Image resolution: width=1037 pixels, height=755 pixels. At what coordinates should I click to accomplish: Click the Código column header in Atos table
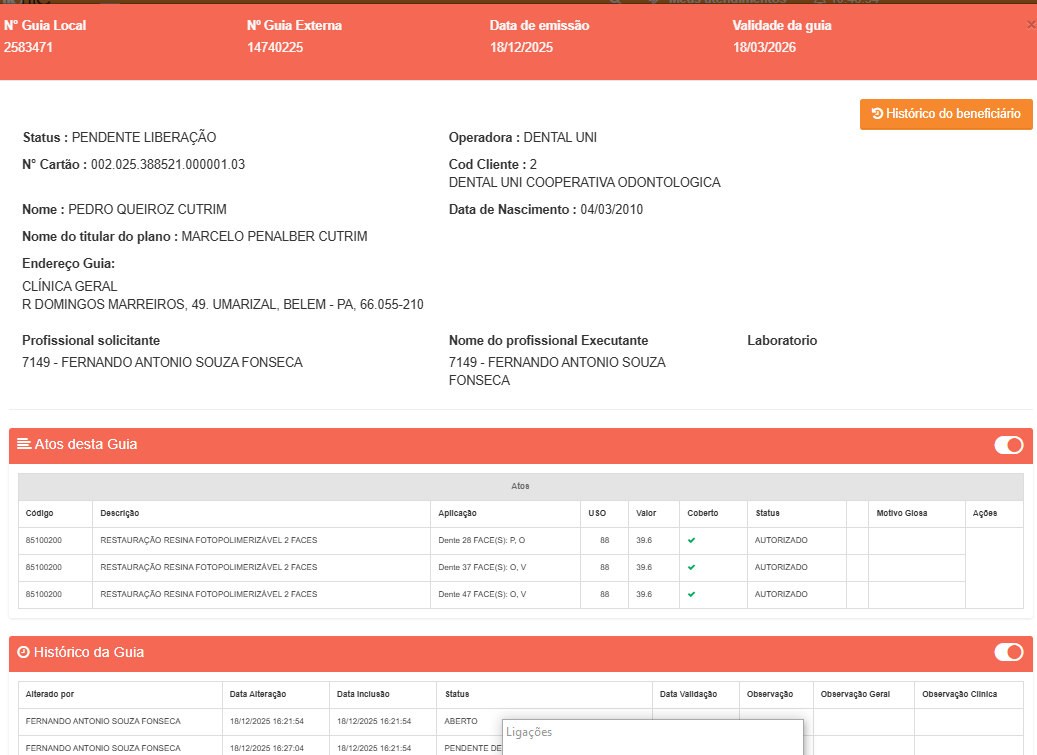[40, 513]
